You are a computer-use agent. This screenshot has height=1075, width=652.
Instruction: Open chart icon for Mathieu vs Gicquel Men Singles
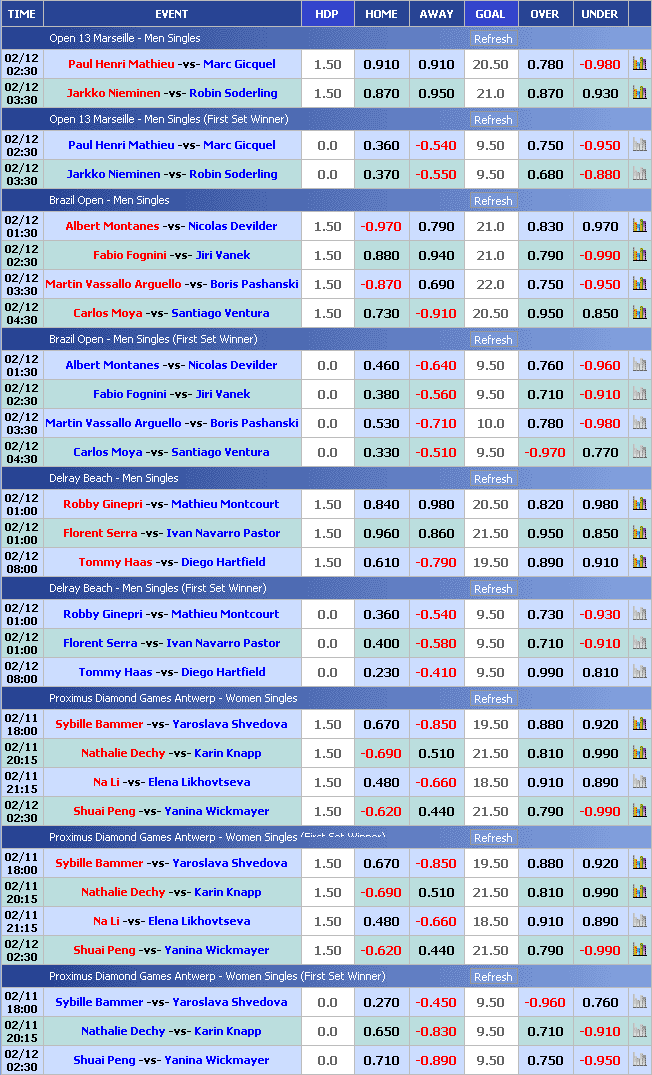click(x=639, y=64)
